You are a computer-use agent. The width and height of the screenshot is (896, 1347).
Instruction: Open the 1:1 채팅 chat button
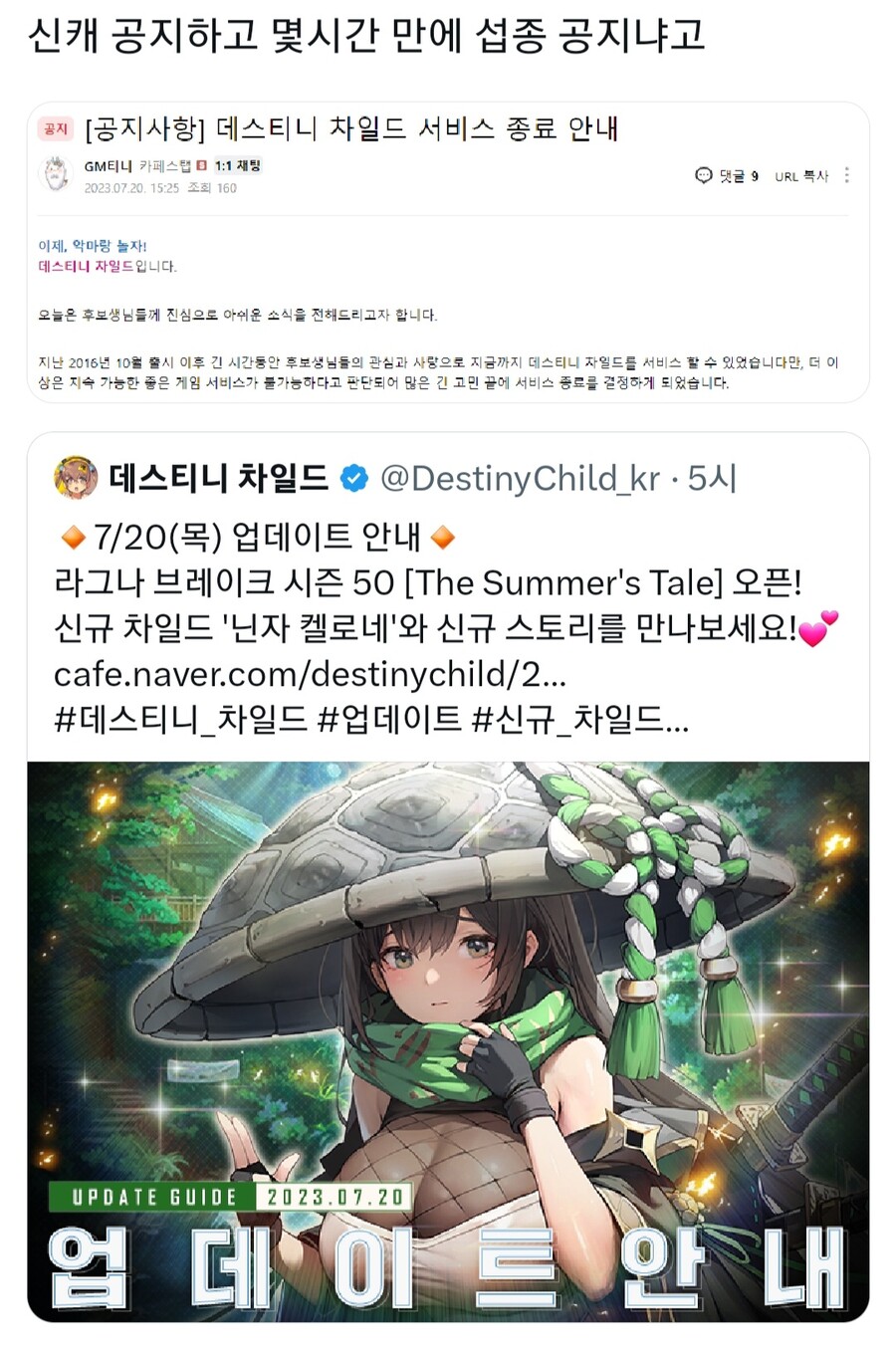[238, 165]
